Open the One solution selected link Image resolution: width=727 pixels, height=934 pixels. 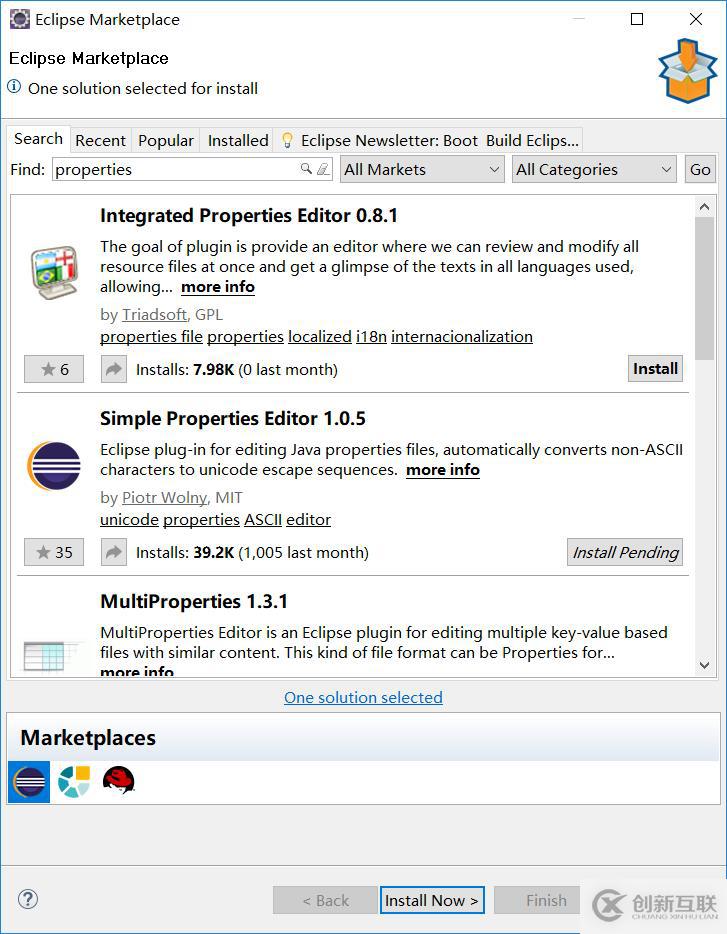tap(363, 697)
